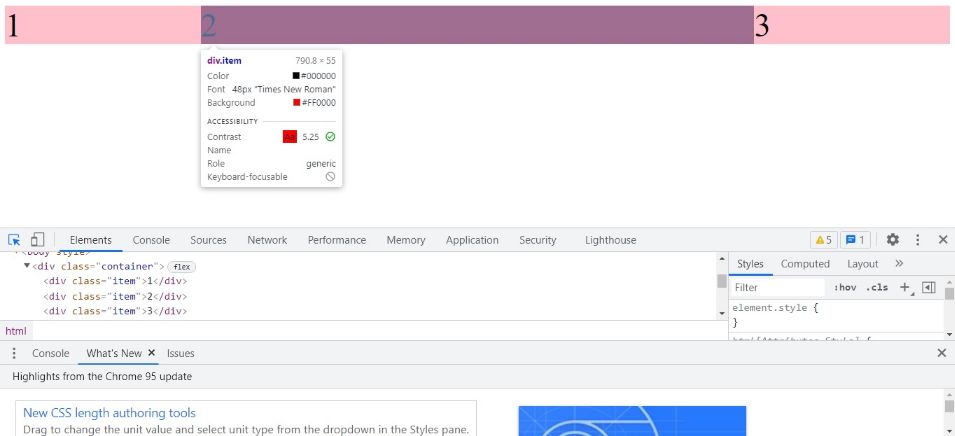Select the Styles pane tab
The width and height of the screenshot is (955, 436).
(x=750, y=264)
